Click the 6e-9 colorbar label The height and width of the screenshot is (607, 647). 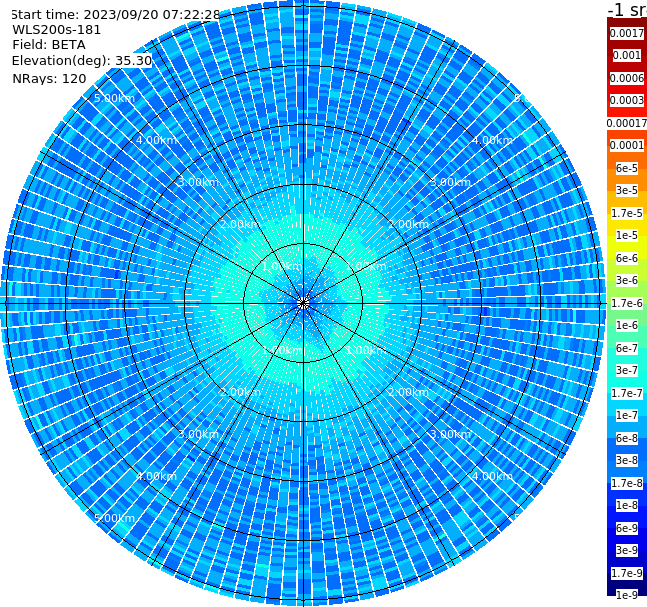pyautogui.click(x=627, y=528)
